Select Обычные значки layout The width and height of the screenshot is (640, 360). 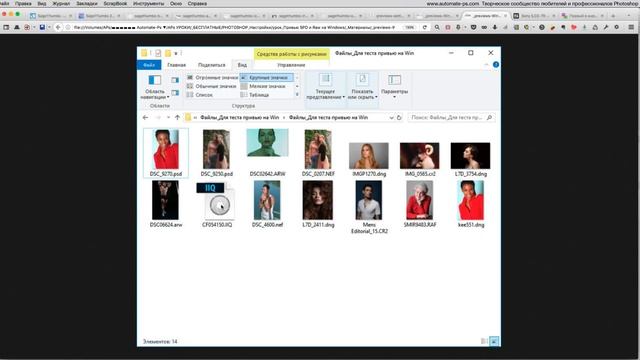[x=212, y=86]
